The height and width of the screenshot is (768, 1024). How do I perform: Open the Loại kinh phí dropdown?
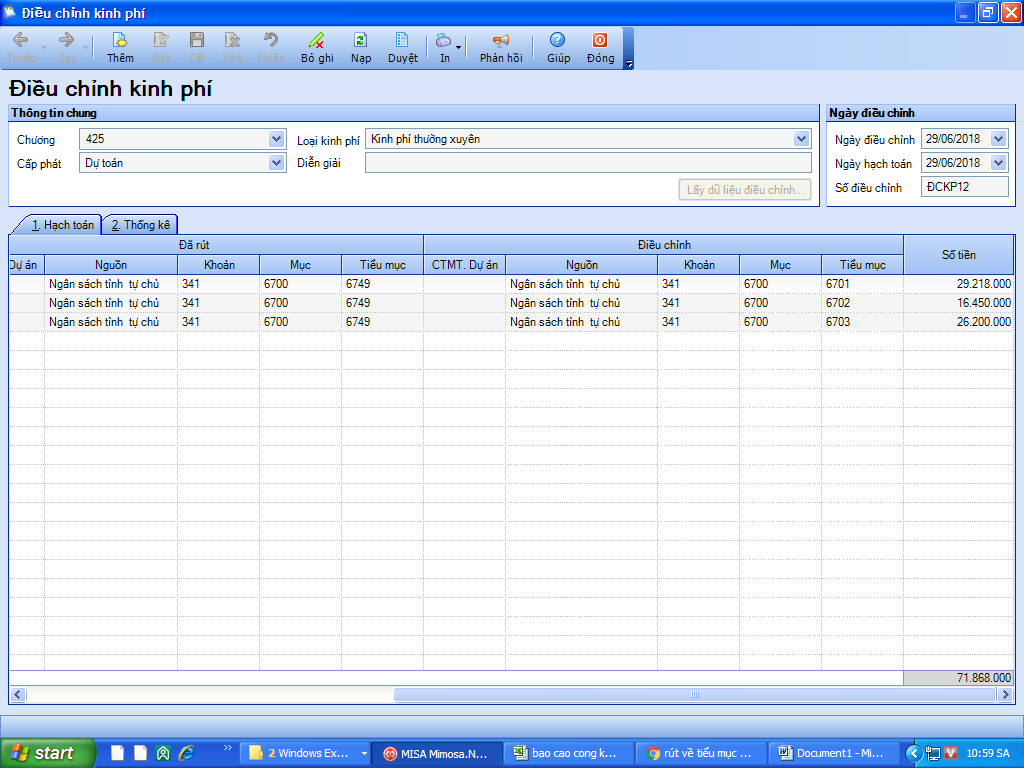(801, 139)
